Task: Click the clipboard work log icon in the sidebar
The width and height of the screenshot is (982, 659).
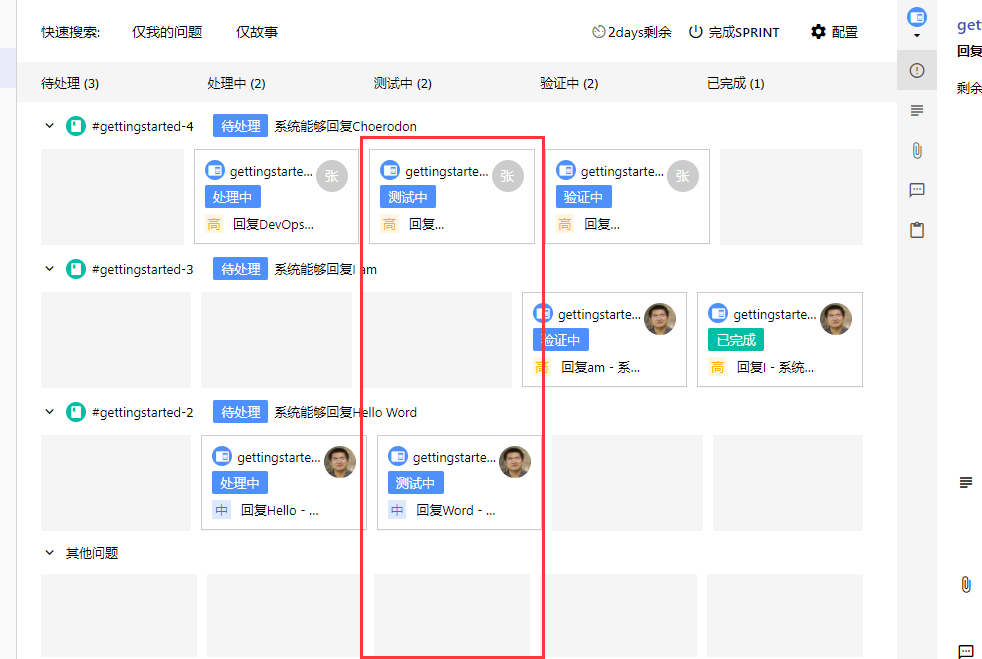Action: (917, 230)
